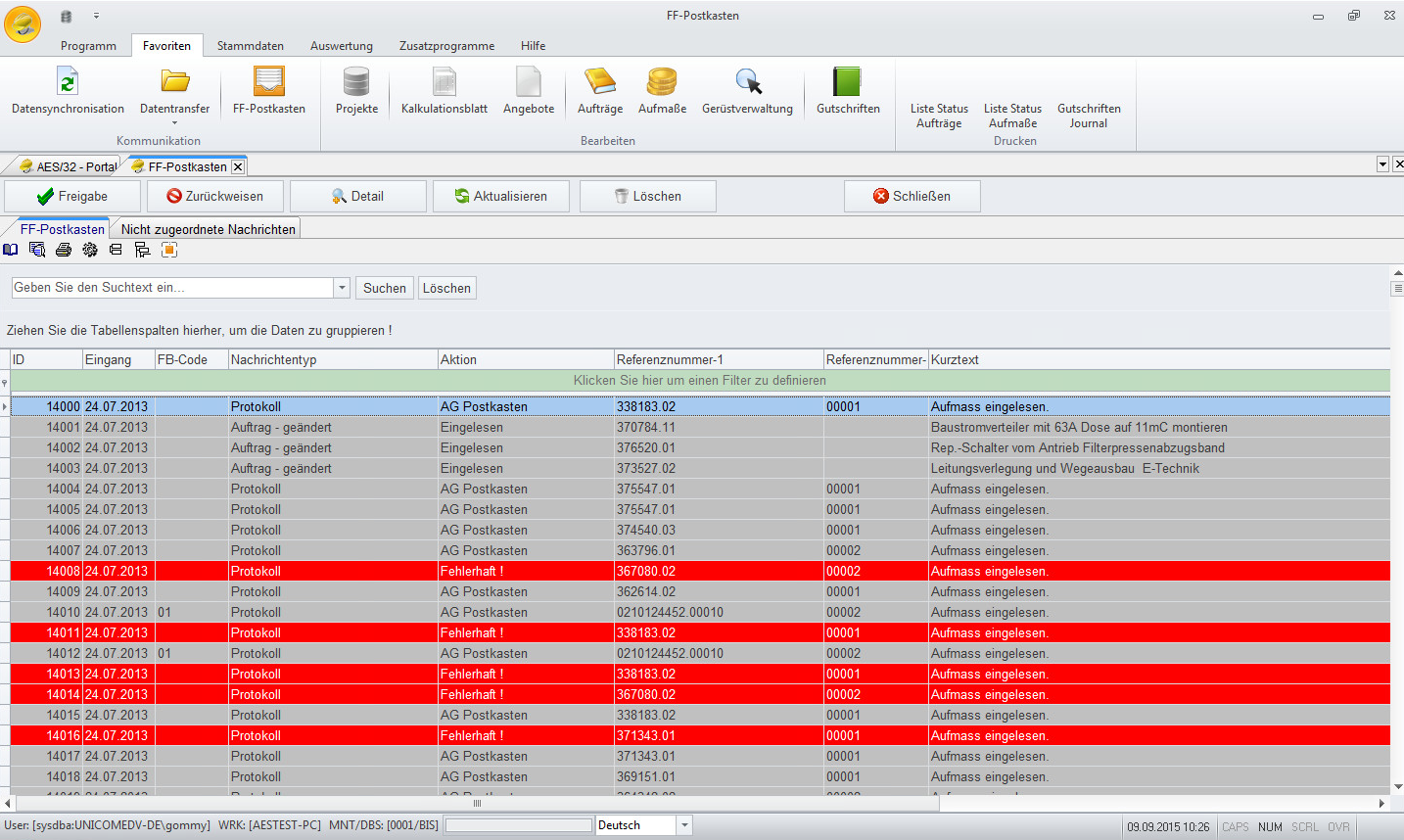1404x840 pixels.
Task: Expand the Datentransfer dropdown menu
Action: tap(175, 123)
